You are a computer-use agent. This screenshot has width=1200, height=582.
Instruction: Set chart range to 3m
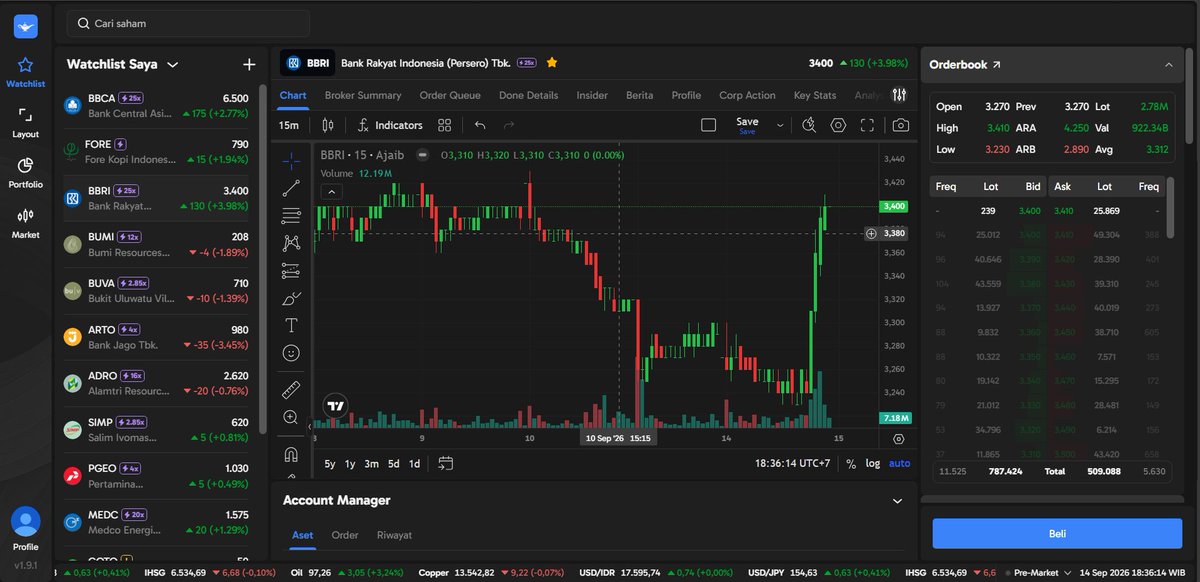pos(371,463)
